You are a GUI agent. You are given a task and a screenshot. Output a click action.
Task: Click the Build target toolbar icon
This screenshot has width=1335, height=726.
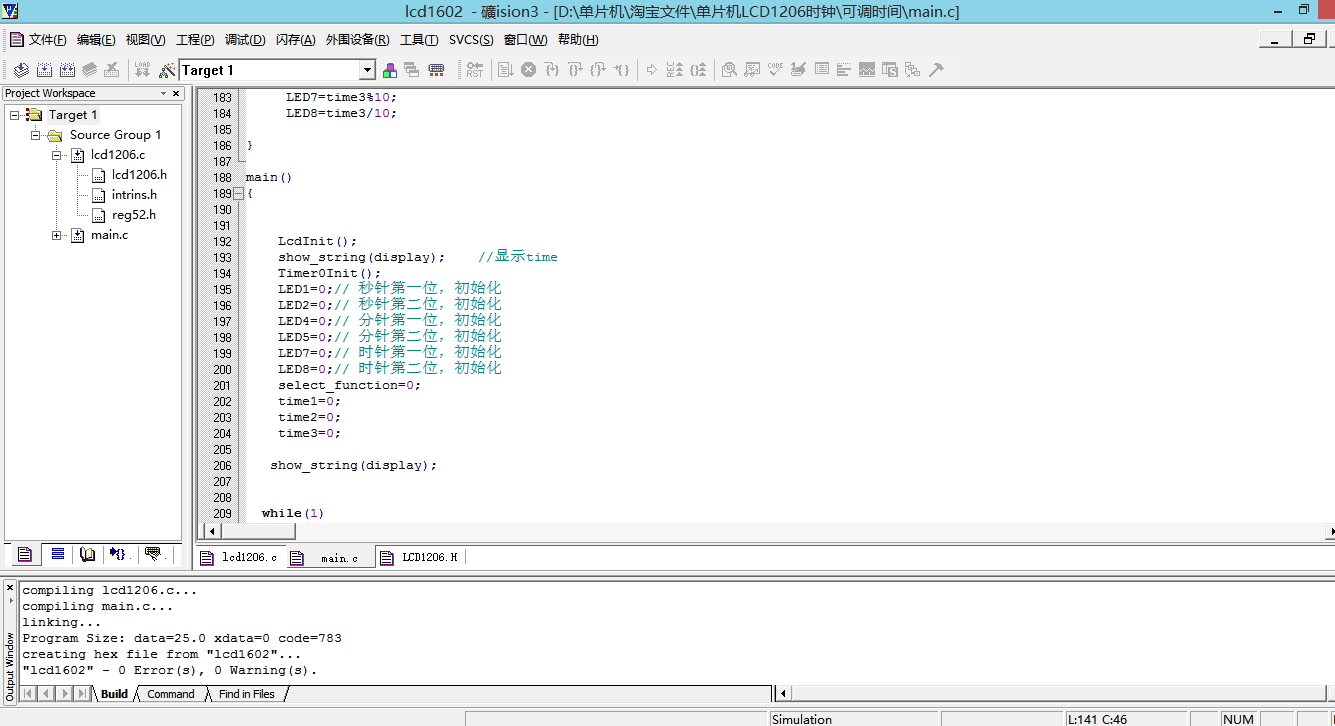44,70
